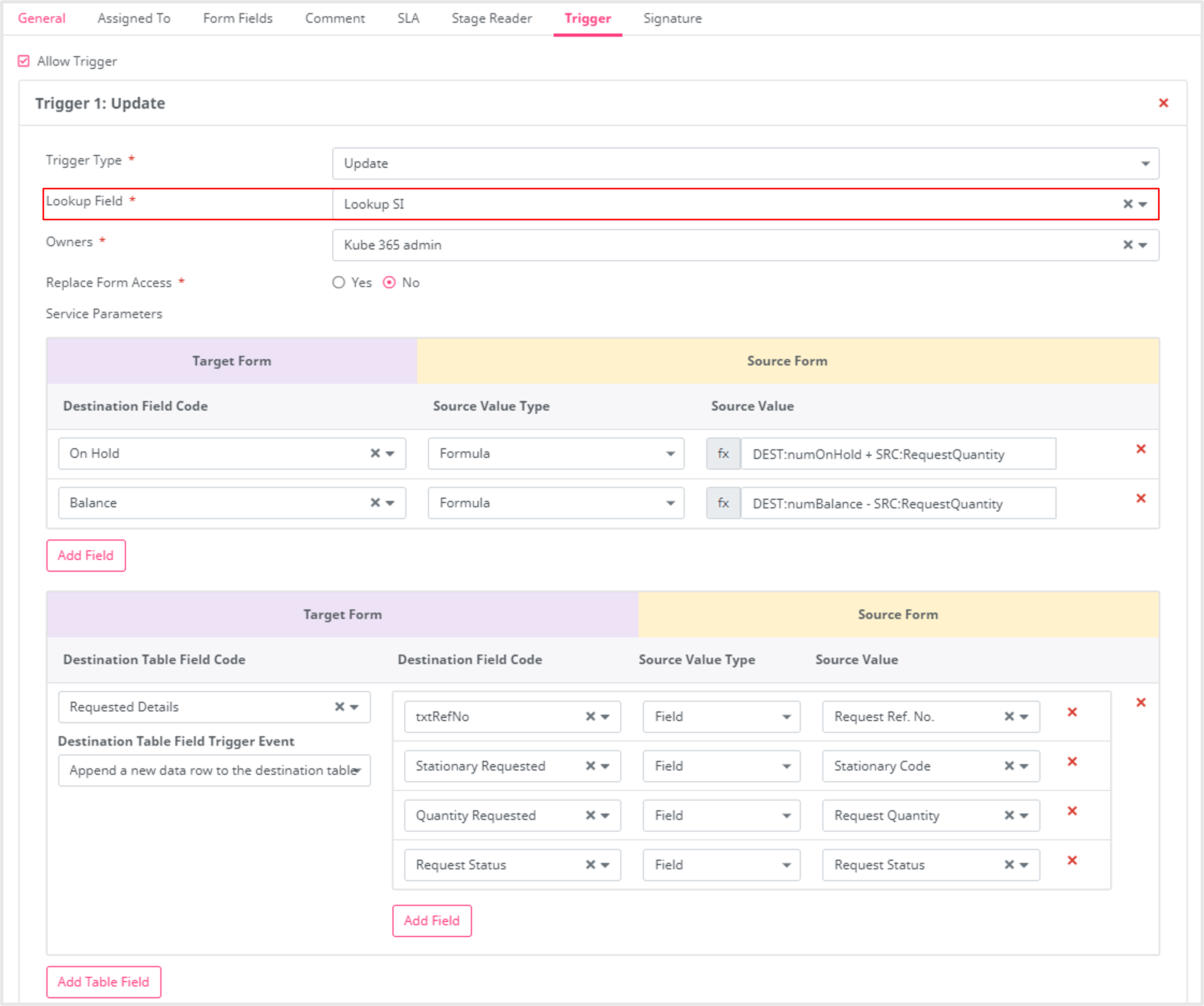Expand the Lookup Field dropdown arrow
1204x1006 pixels.
point(1143,204)
